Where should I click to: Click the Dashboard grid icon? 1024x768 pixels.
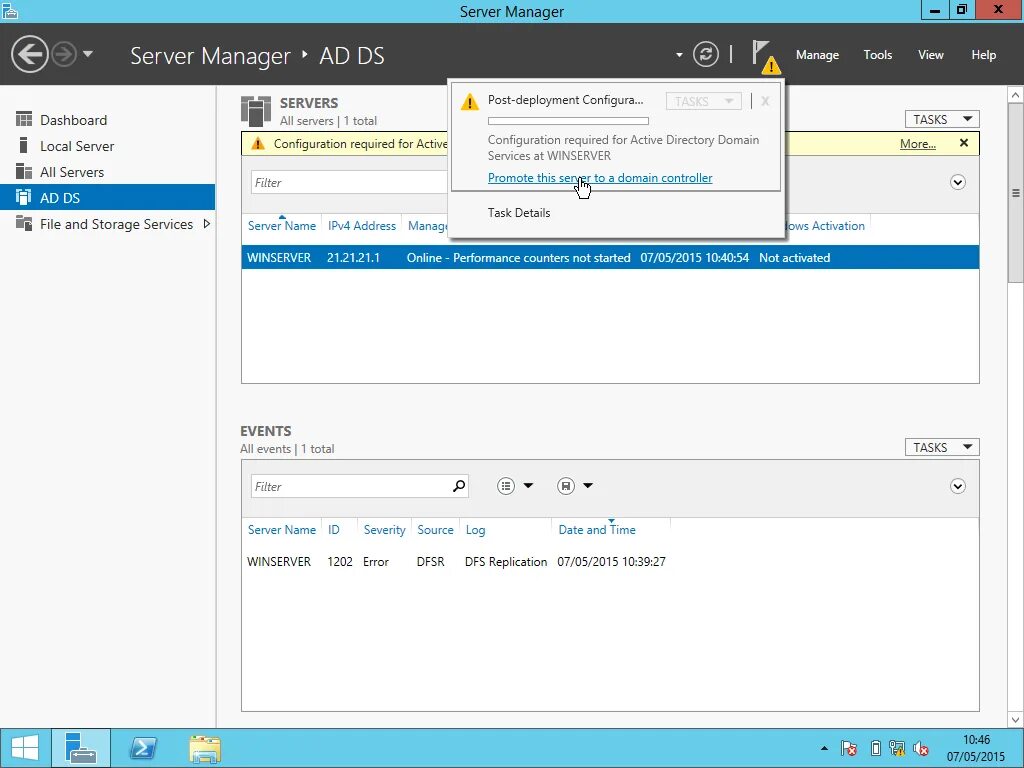(x=24, y=120)
